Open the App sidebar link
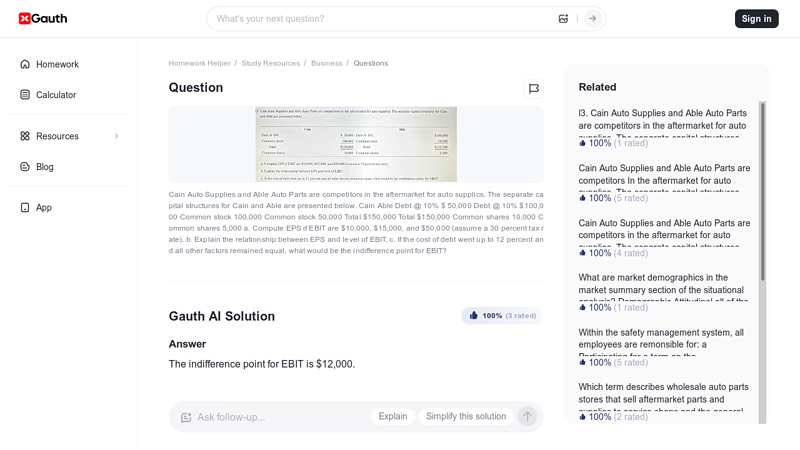800x450 pixels. [x=44, y=207]
